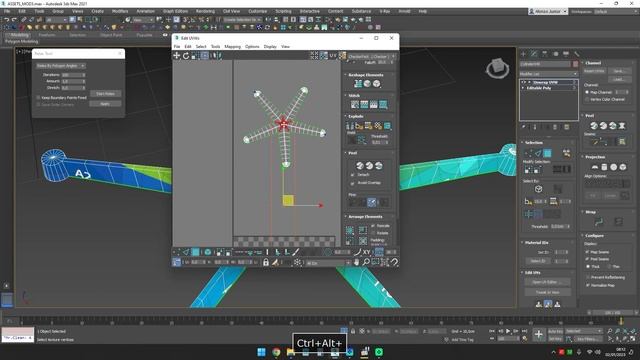Image resolution: width=640 pixels, height=360 pixels.
Task: Click the Zoom magnifier icon in Edit UVWs
Action: coord(366,262)
